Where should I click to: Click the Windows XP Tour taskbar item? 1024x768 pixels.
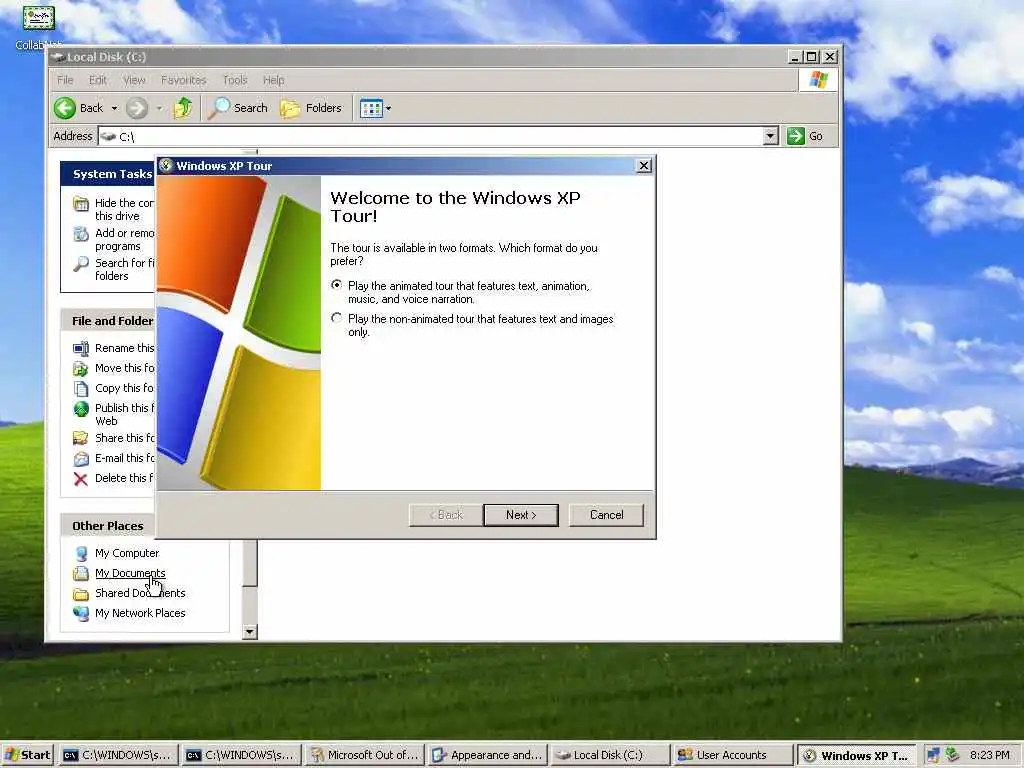point(856,755)
